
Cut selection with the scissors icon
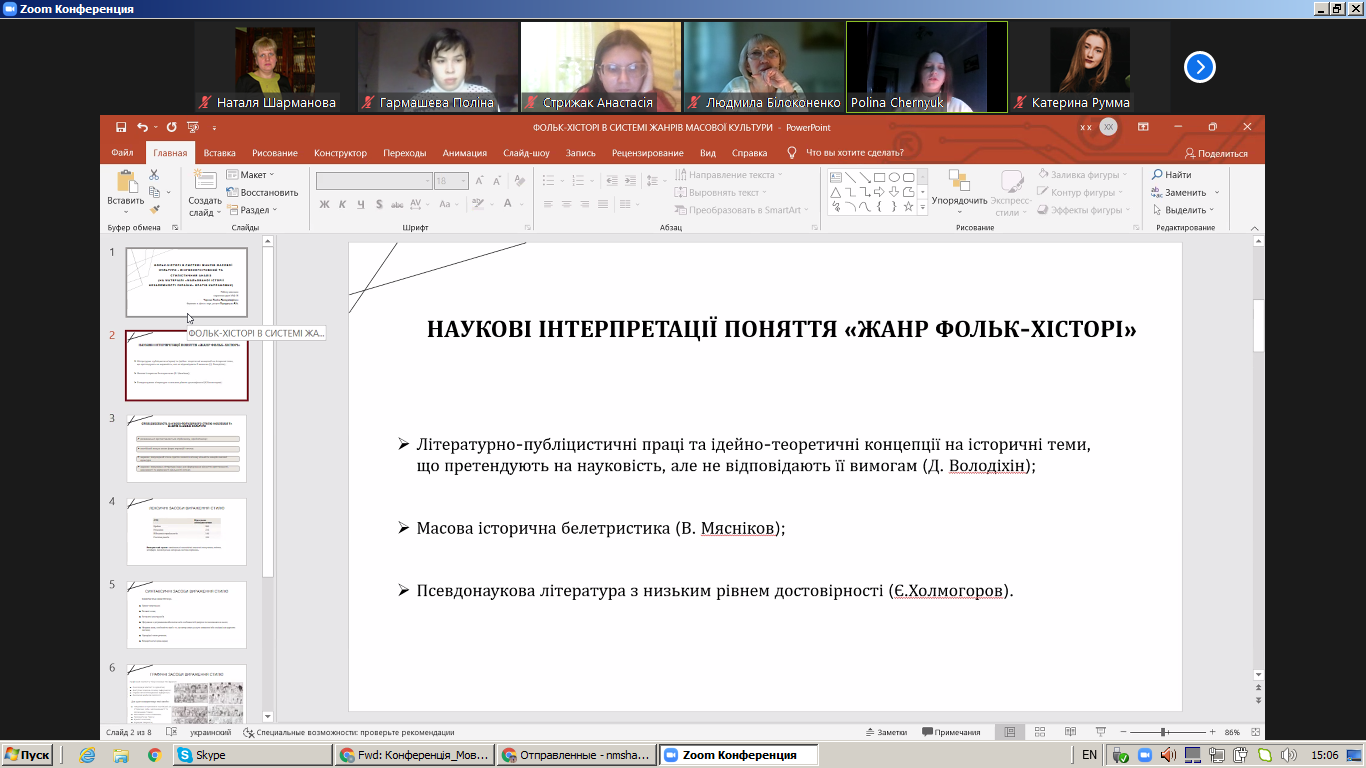(154, 175)
